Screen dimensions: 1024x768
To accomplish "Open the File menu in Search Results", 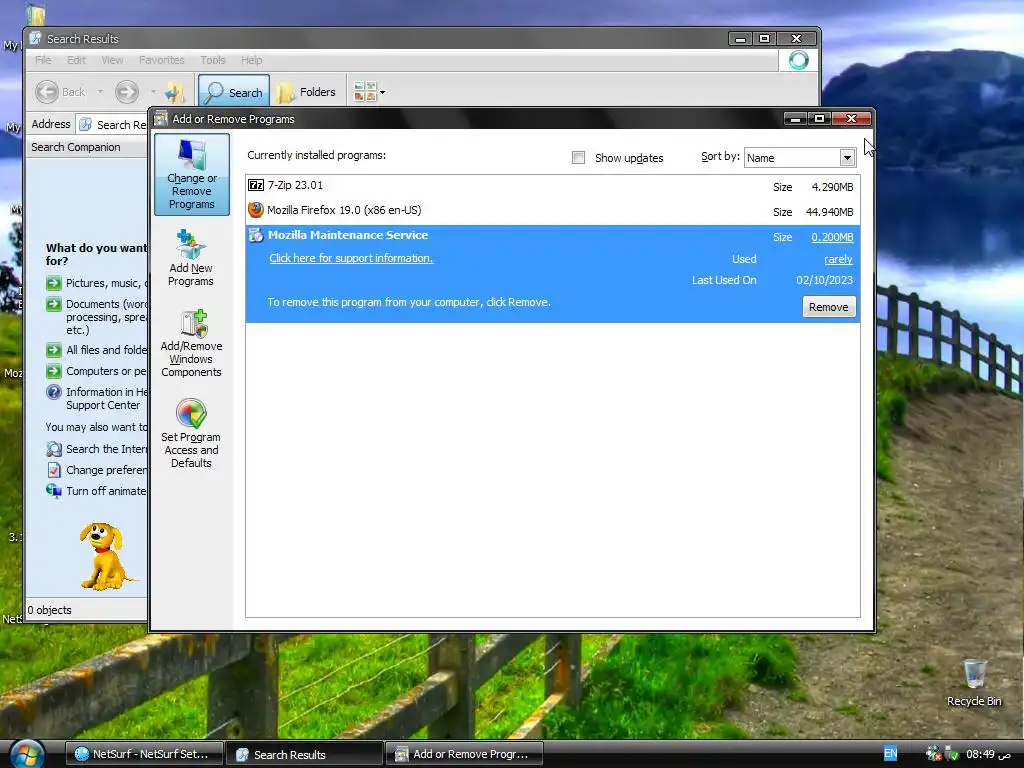I will (x=43, y=60).
